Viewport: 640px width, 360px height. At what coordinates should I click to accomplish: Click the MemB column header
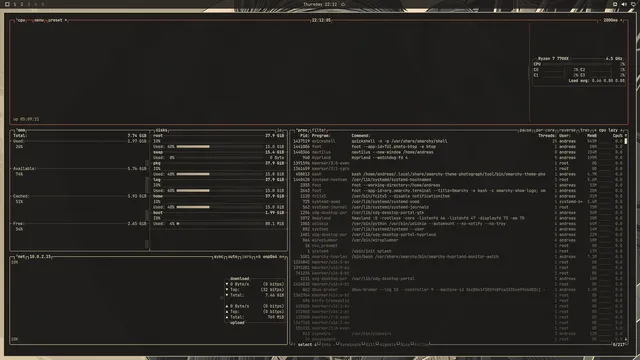click(591, 136)
